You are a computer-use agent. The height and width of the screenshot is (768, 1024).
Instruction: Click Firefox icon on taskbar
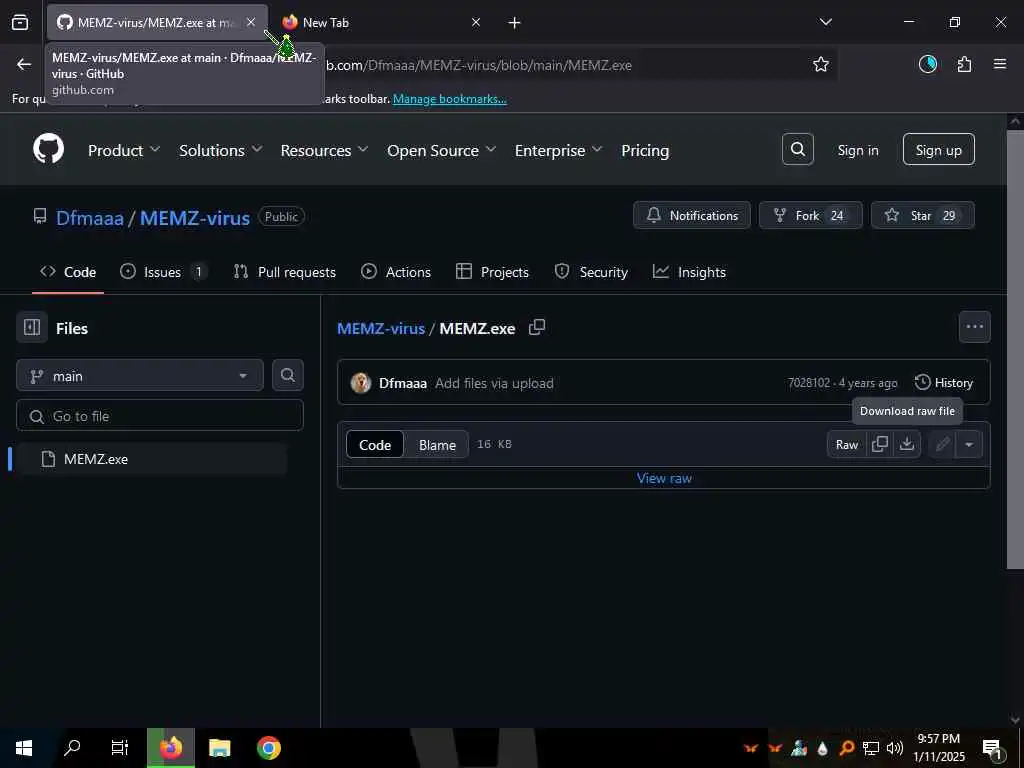(x=170, y=748)
